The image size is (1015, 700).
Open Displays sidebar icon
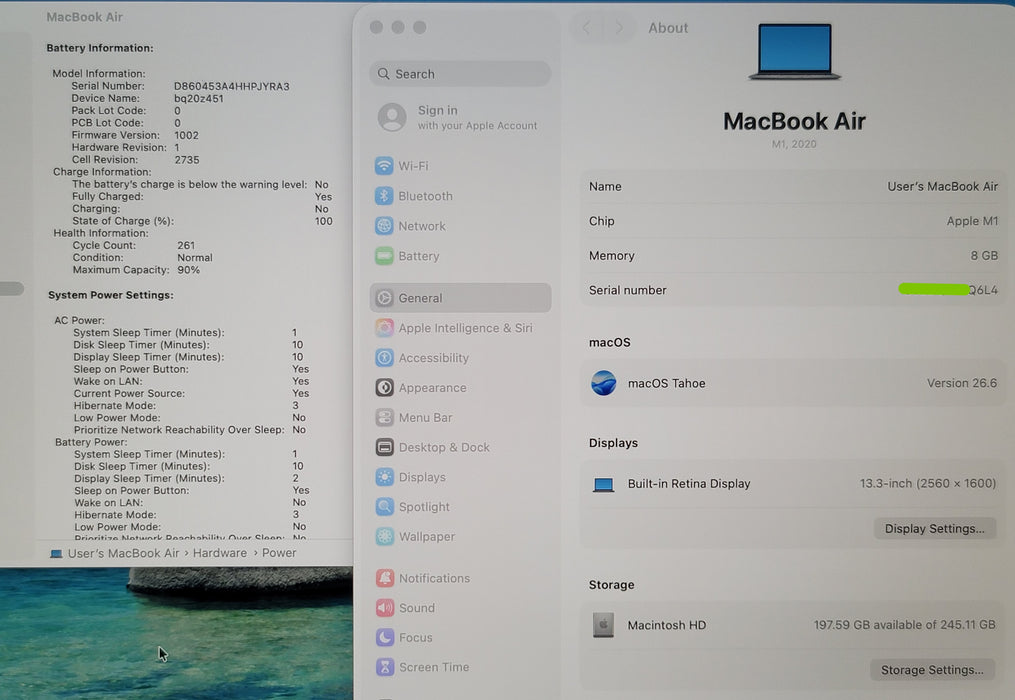(385, 477)
